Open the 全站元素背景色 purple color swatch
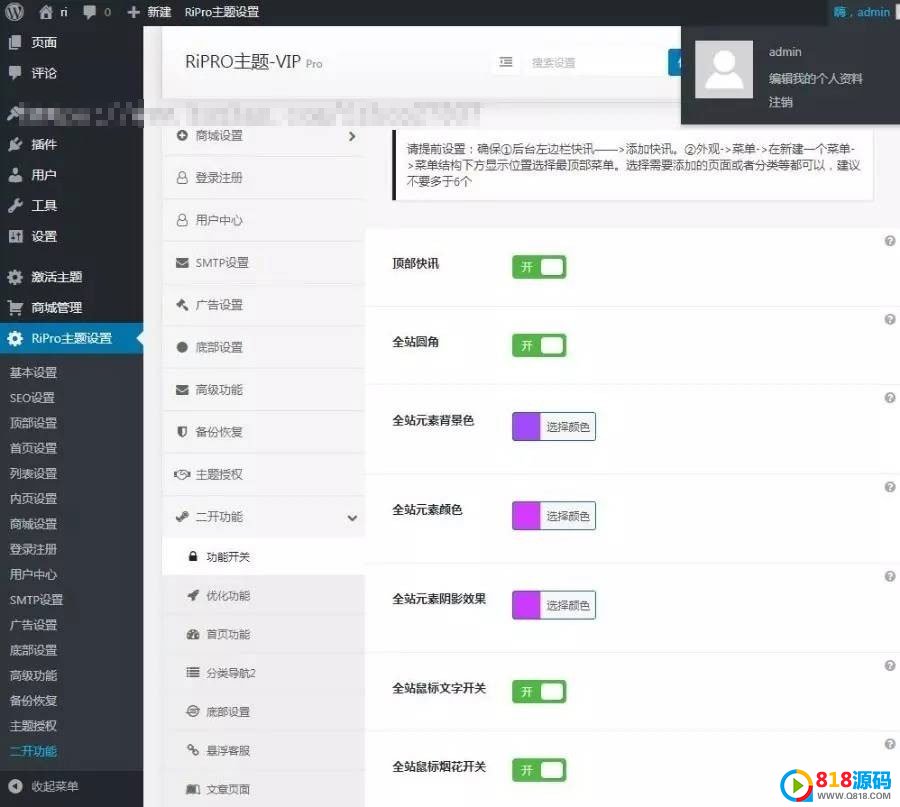This screenshot has width=900, height=807. [x=526, y=426]
